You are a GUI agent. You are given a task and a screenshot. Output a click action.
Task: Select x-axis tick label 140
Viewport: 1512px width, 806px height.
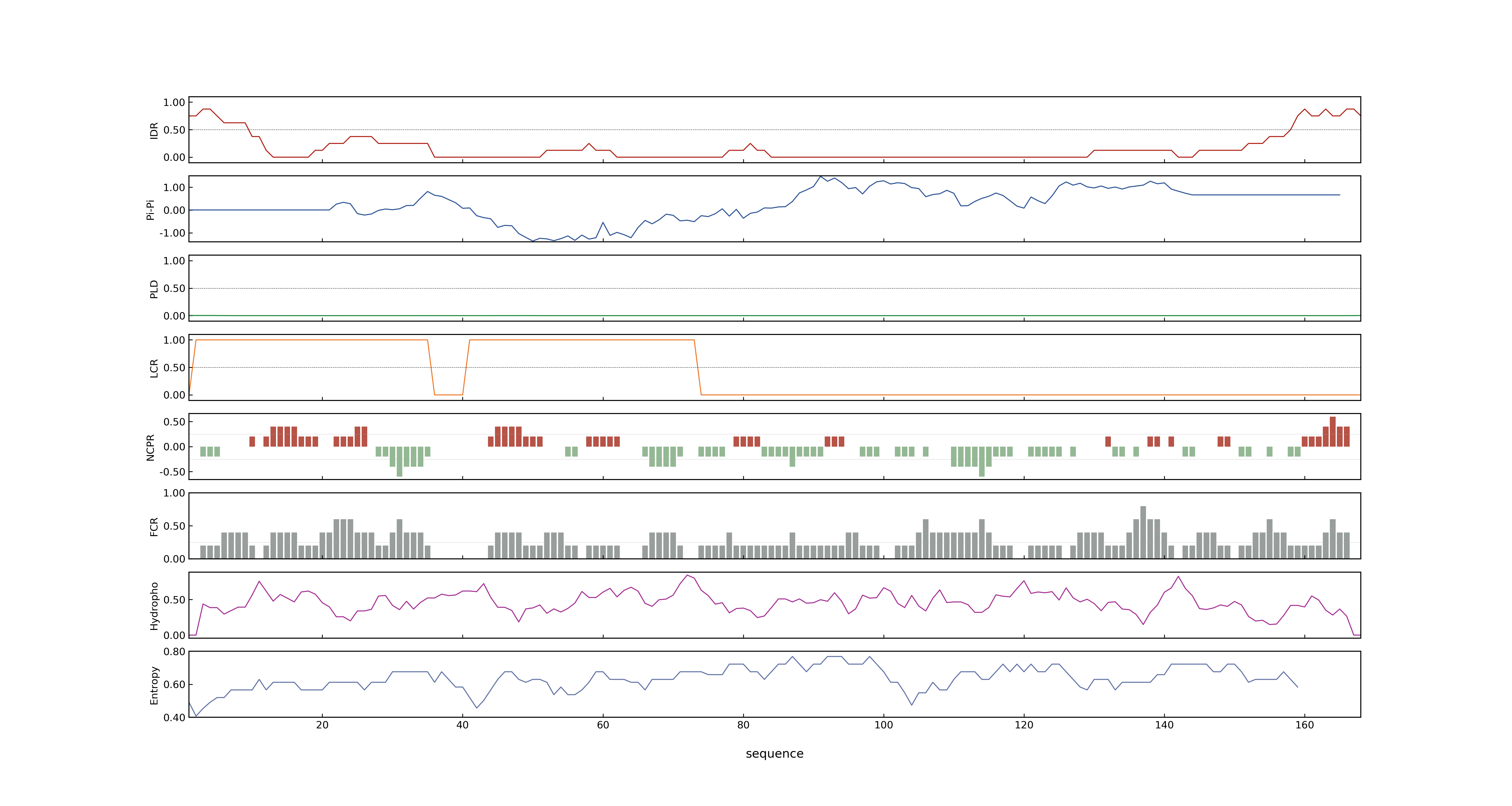tap(1164, 725)
